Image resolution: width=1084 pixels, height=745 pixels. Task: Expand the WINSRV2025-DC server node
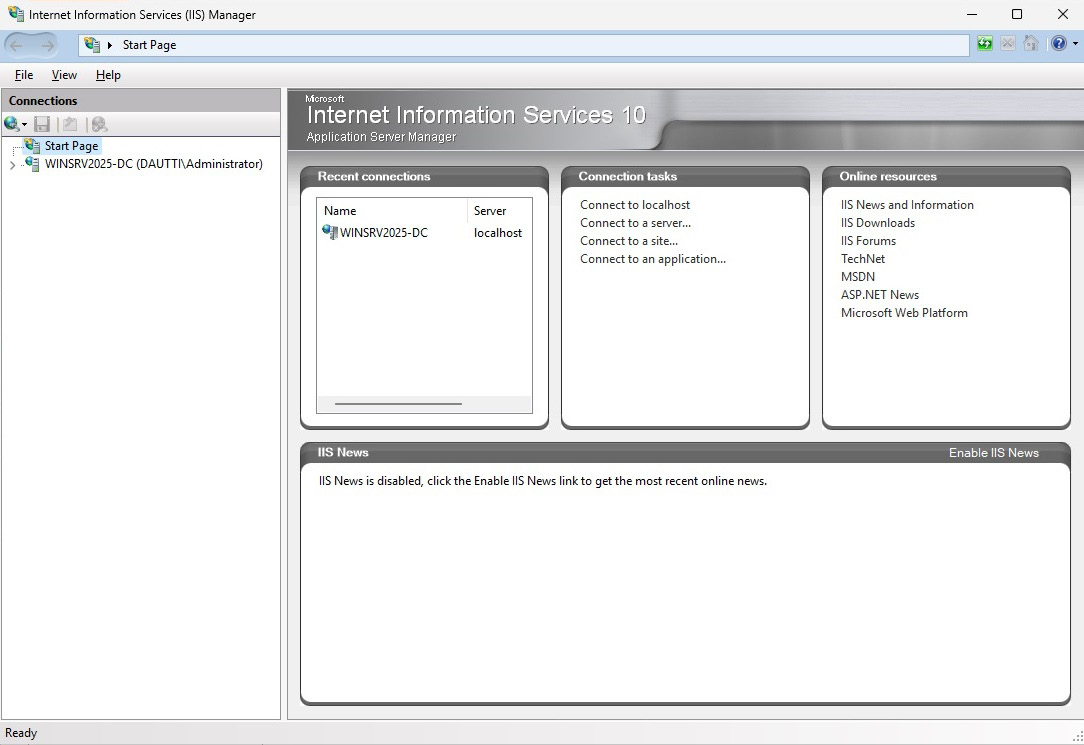(x=12, y=165)
